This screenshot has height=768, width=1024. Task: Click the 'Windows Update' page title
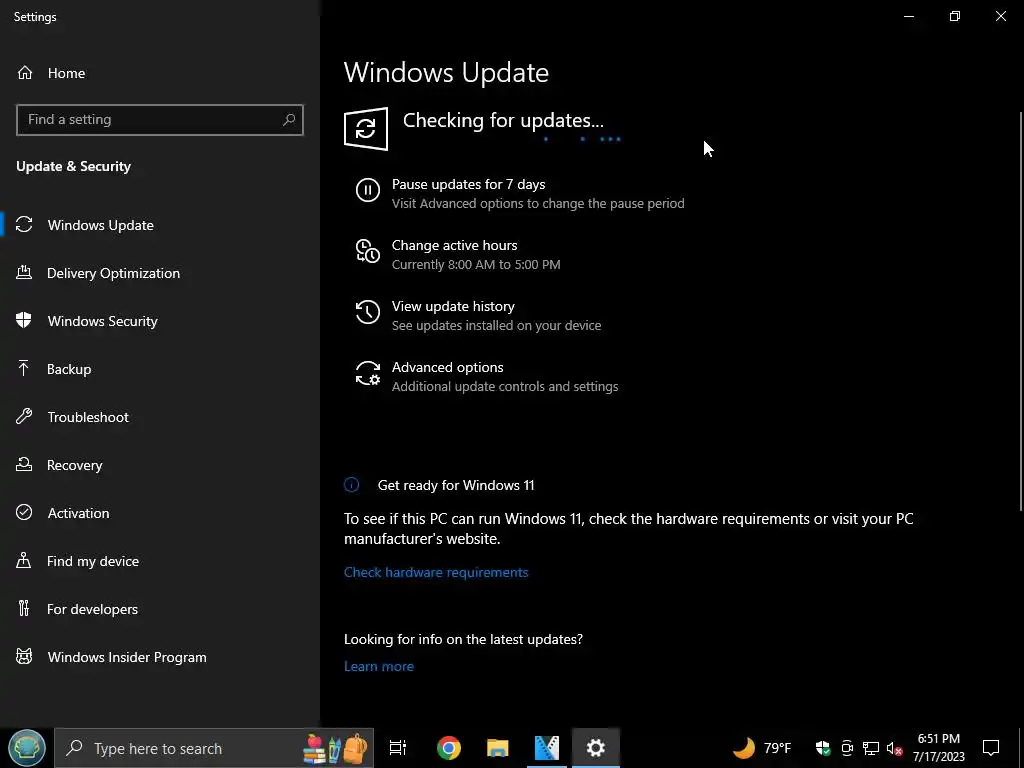pyautogui.click(x=446, y=72)
